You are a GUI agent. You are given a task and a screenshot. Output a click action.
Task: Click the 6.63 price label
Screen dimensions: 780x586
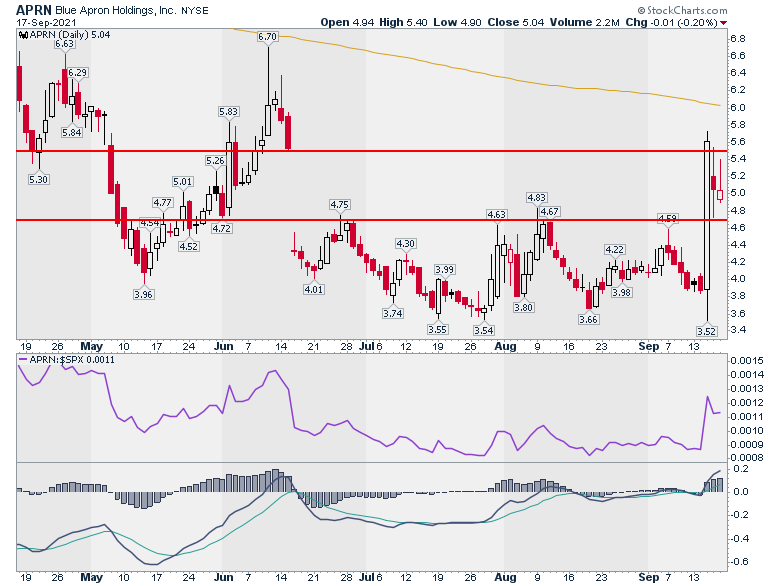[x=65, y=44]
